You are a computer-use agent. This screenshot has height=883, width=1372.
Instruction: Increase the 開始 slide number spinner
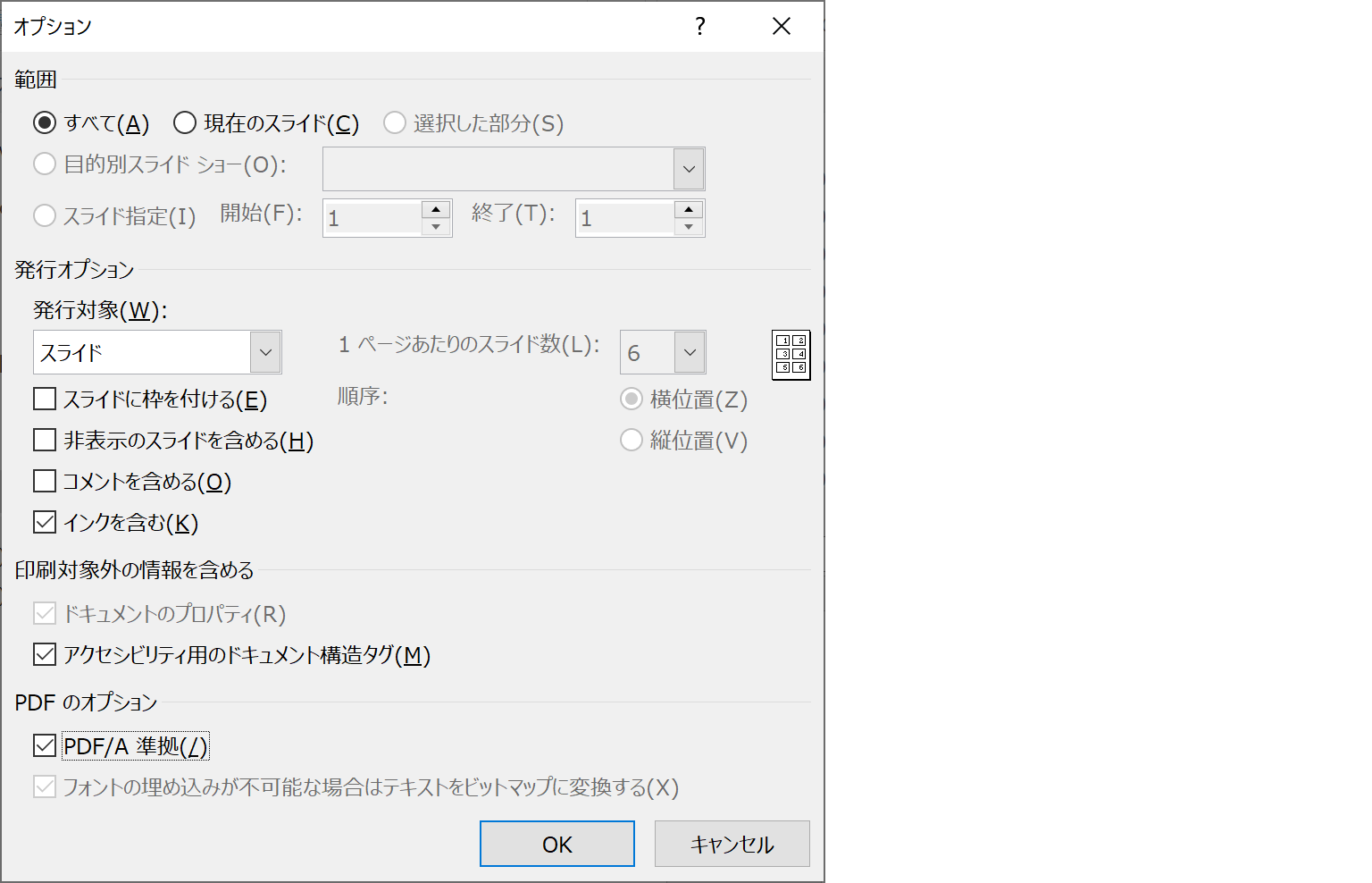tap(436, 209)
